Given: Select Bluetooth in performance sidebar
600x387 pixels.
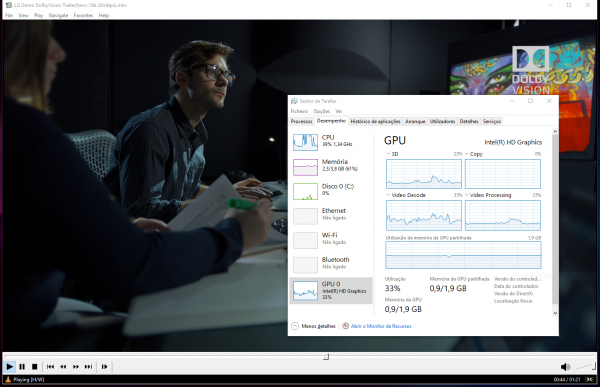Looking at the screenshot, I should click(x=331, y=265).
